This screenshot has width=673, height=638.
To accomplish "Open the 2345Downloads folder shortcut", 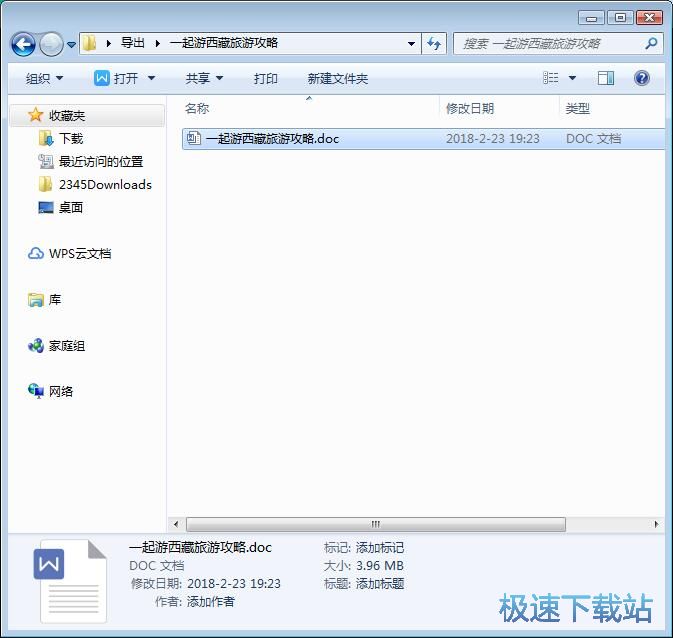I will [106, 185].
